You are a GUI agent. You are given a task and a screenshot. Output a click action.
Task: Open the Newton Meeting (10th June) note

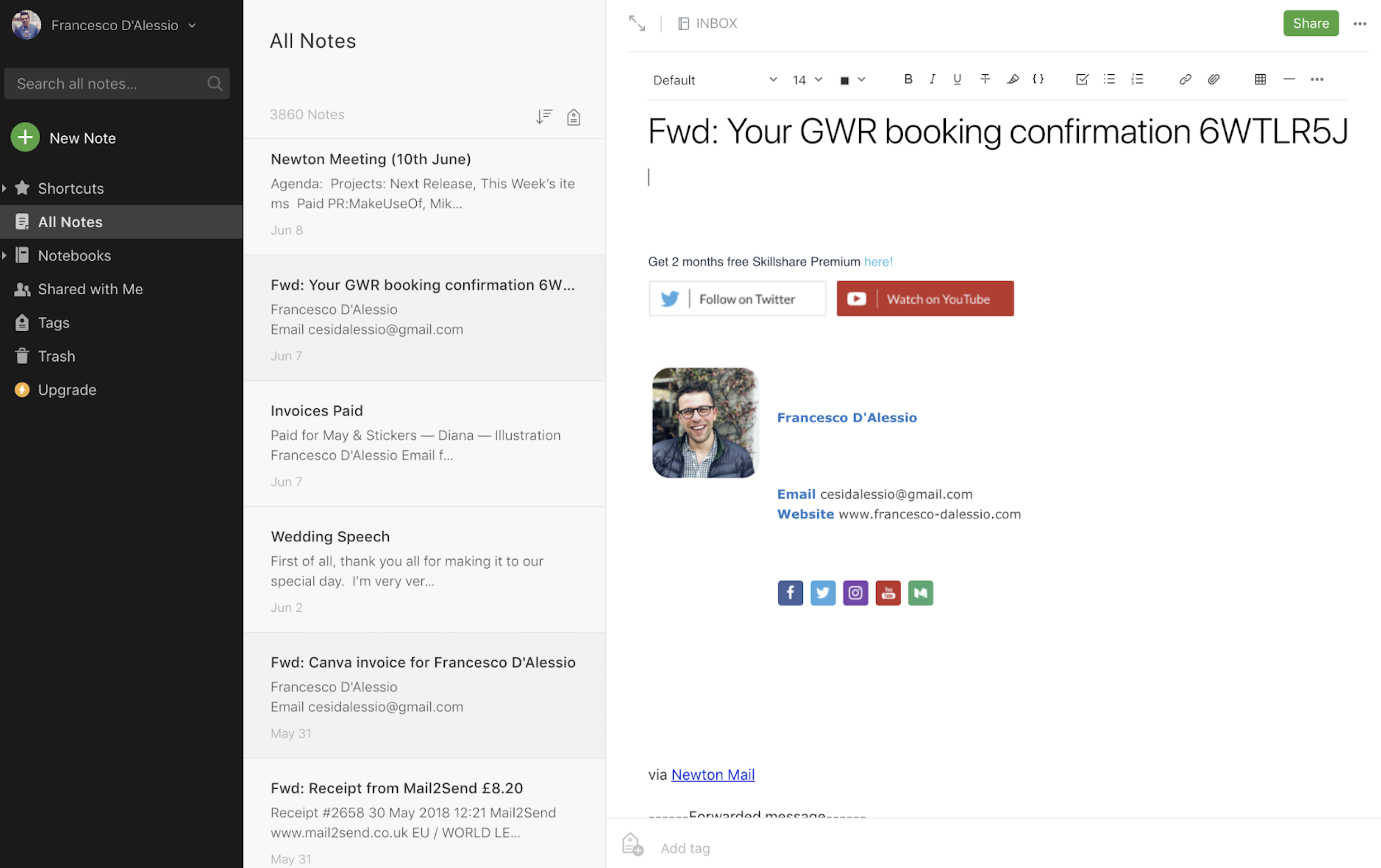[424, 196]
